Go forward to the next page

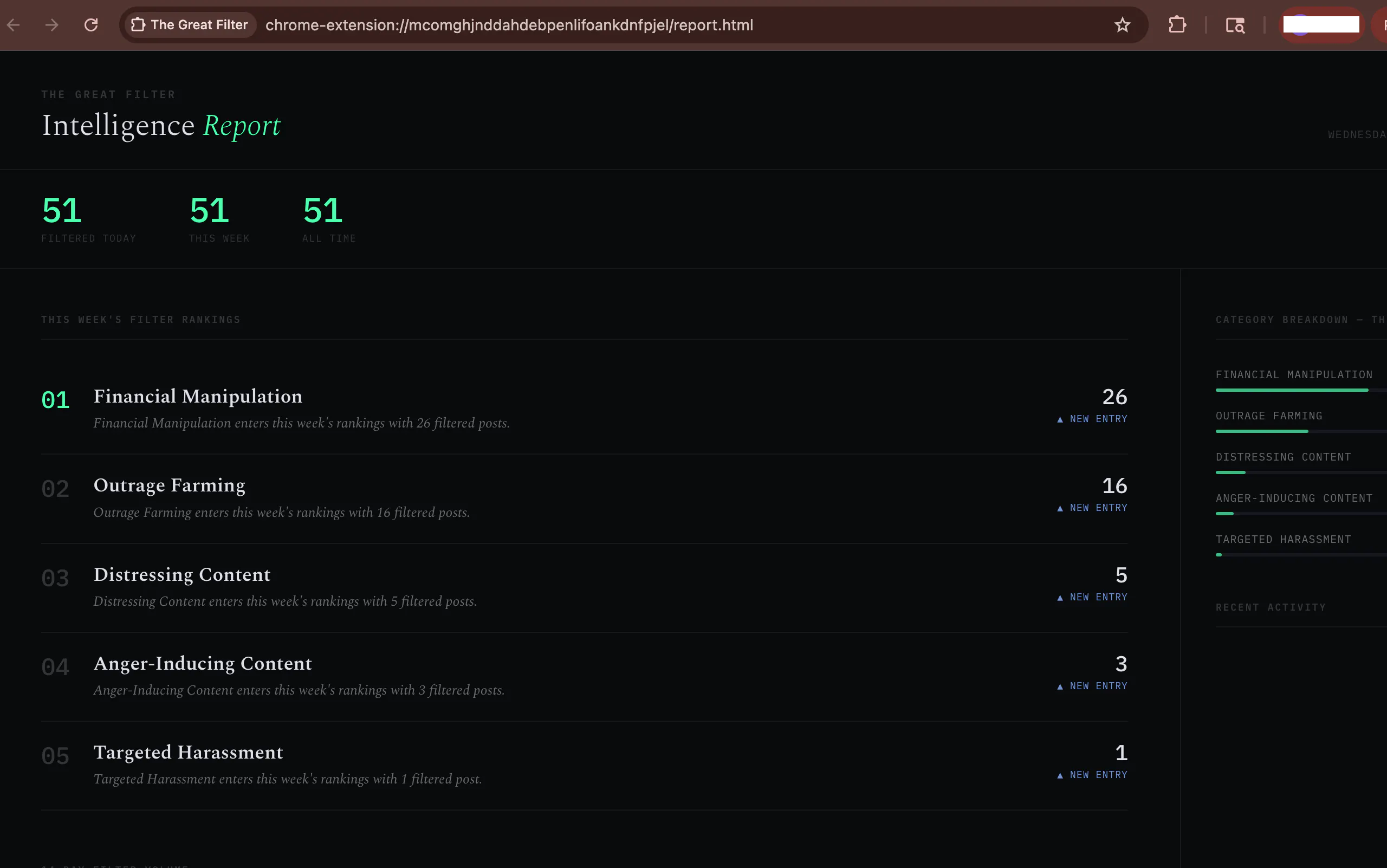click(x=51, y=25)
